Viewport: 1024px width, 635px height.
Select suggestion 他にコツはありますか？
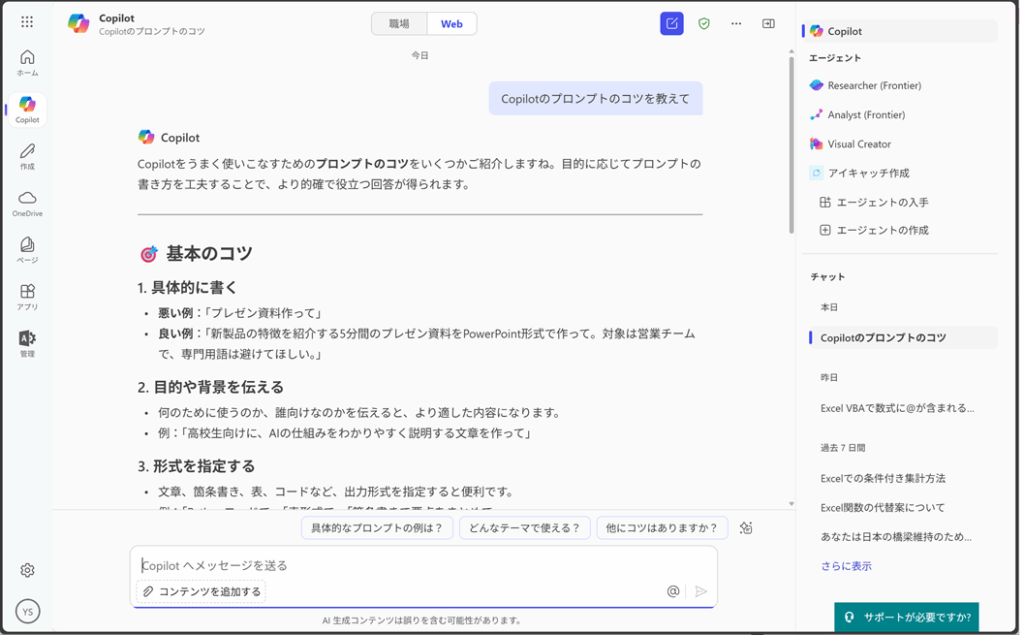pyautogui.click(x=662, y=528)
